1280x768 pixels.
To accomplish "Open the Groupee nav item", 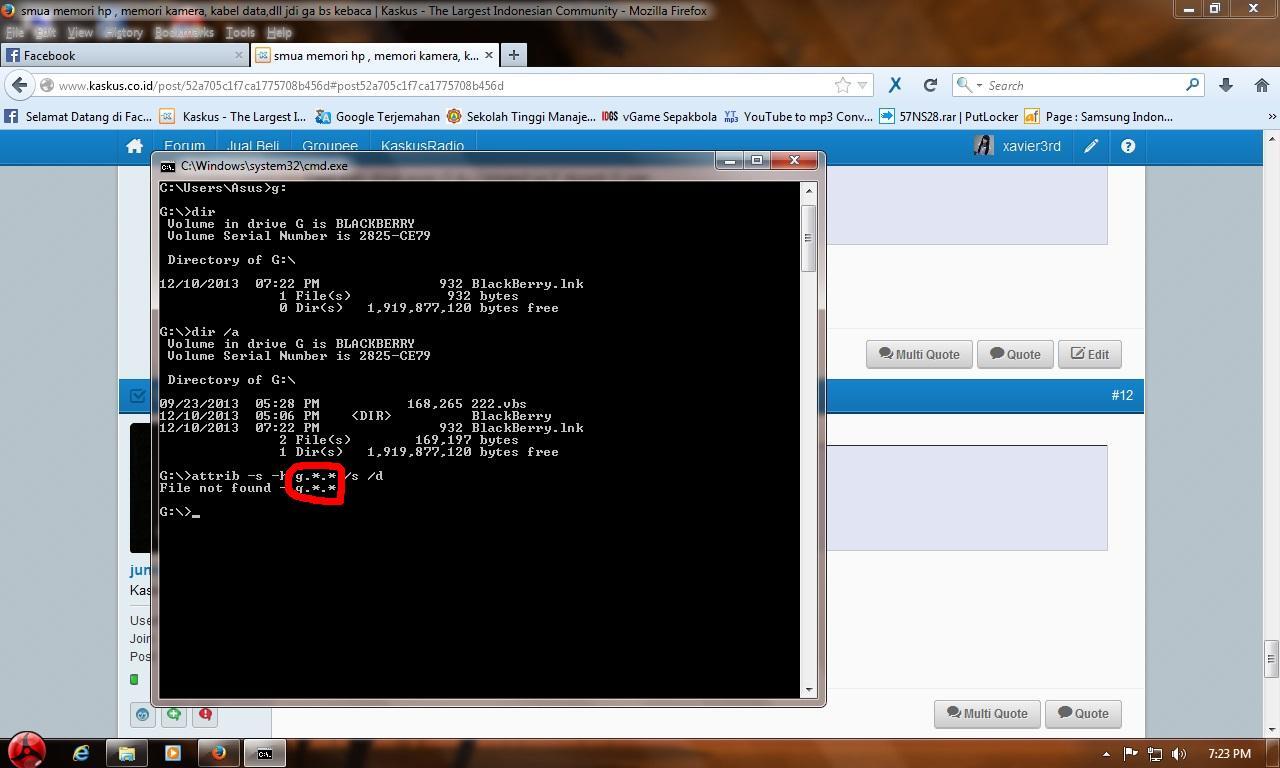I will point(330,146).
